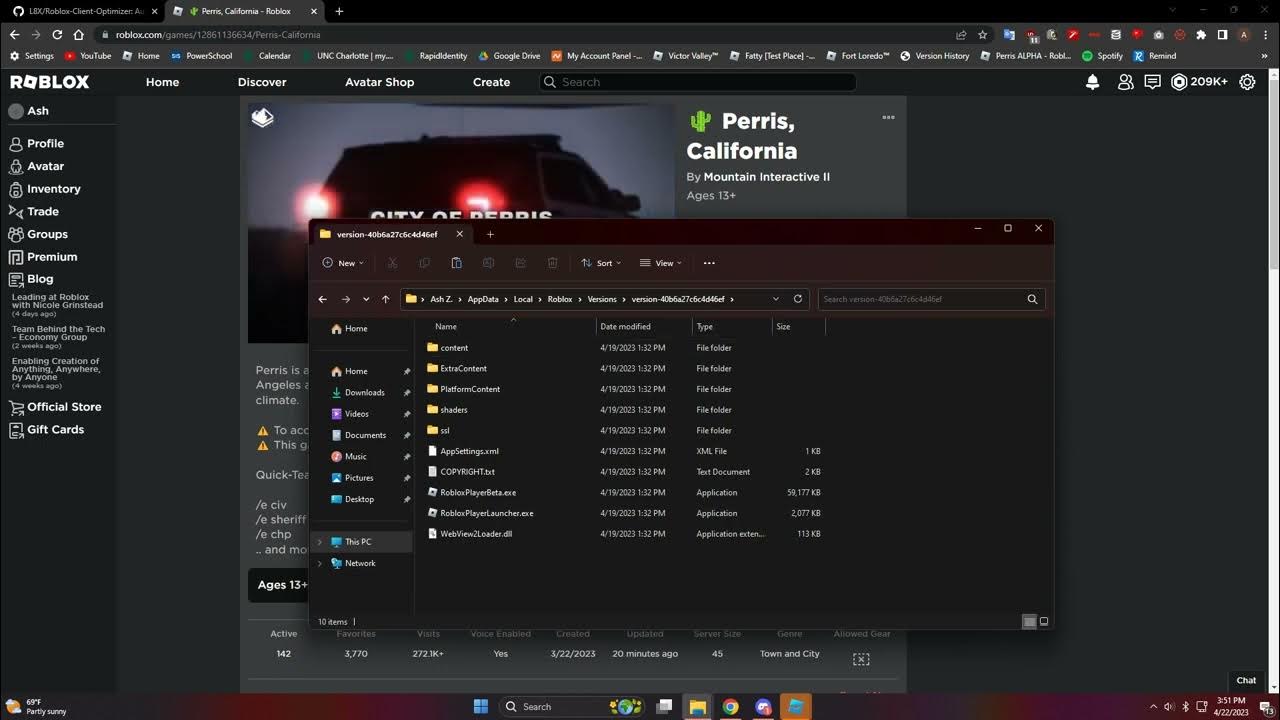
Task: Click the delete trash icon in File Explorer
Action: tap(552, 263)
